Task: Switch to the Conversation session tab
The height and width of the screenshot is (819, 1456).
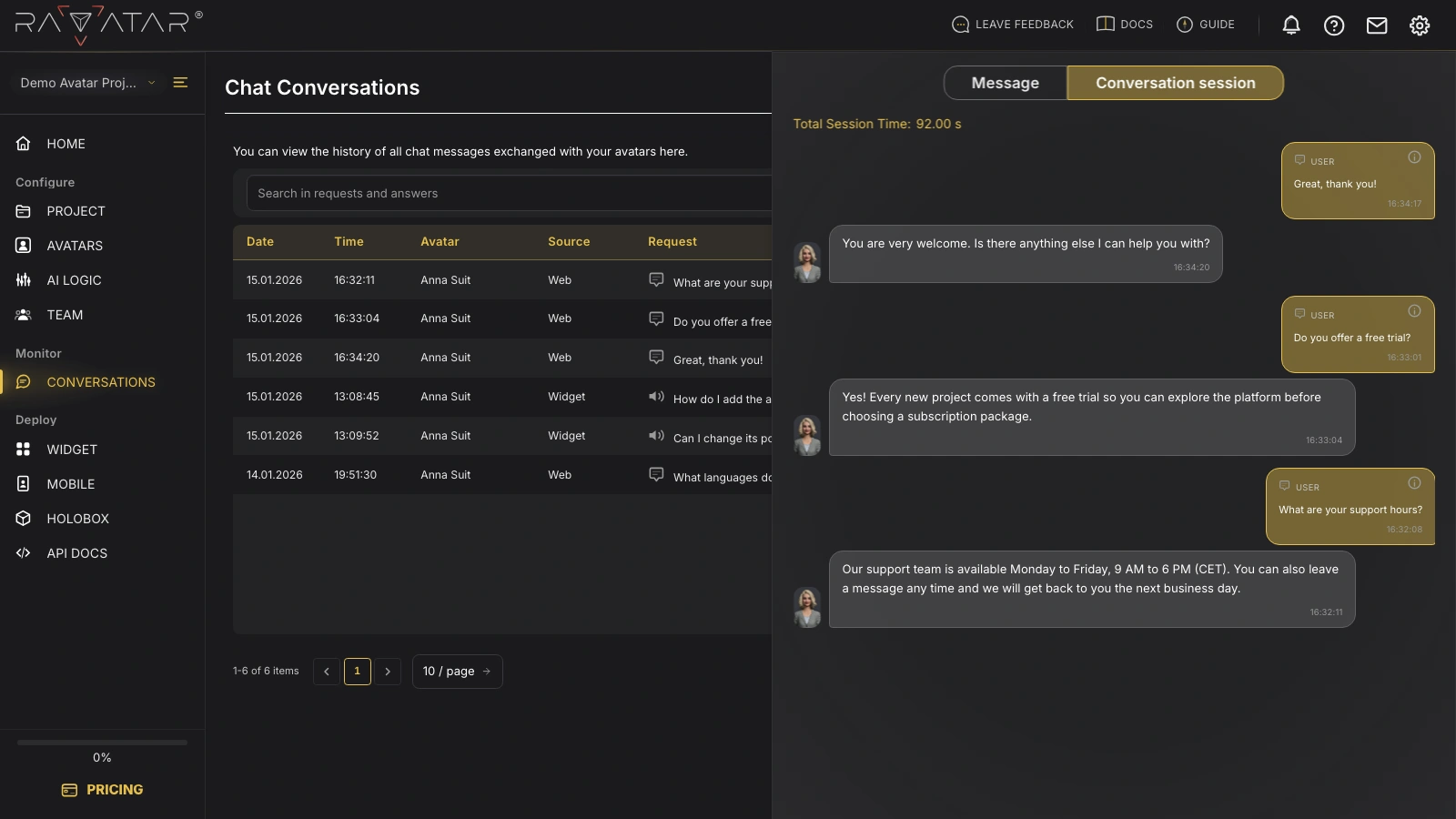Action: coord(1176,83)
